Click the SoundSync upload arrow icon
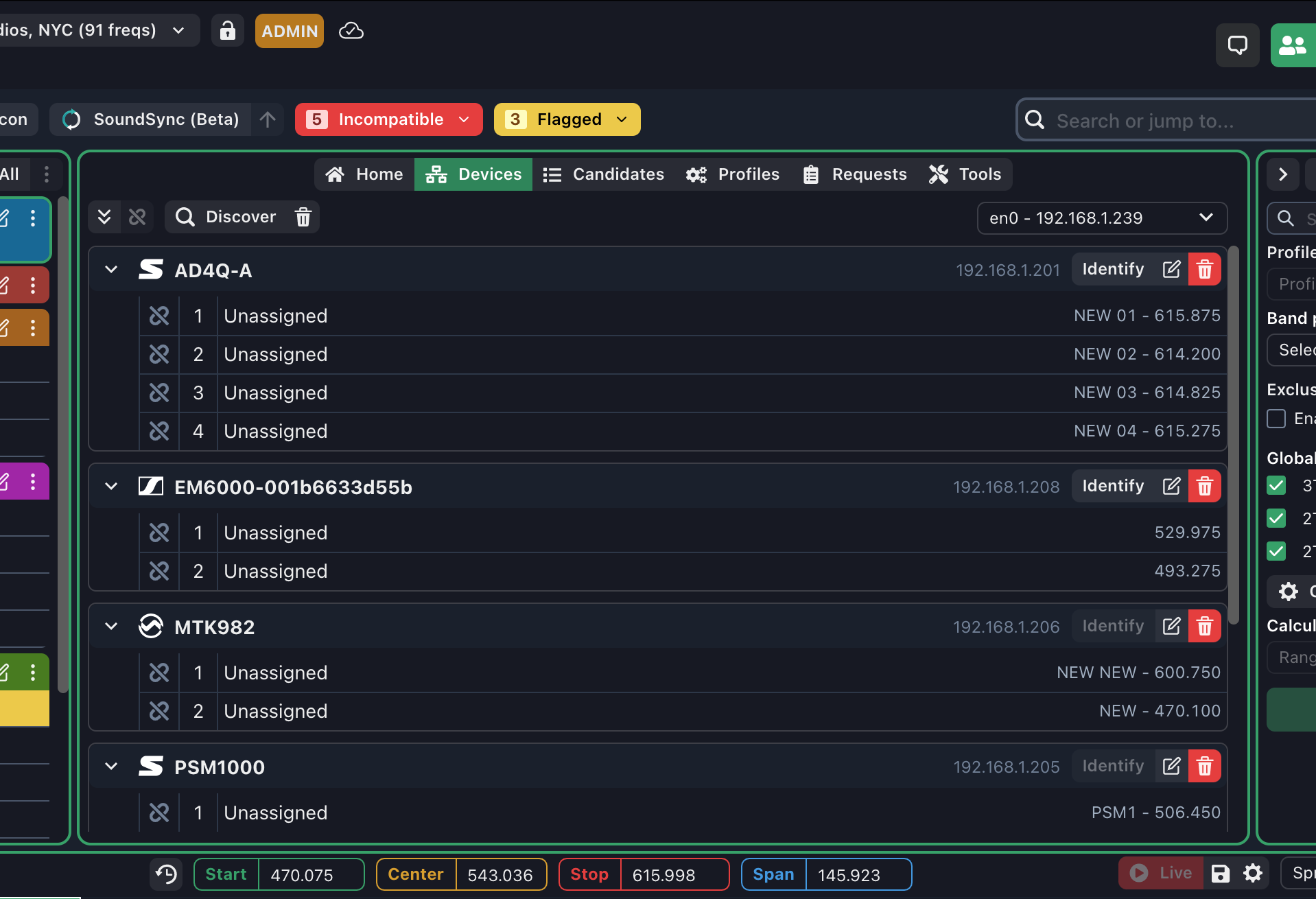 point(268,119)
